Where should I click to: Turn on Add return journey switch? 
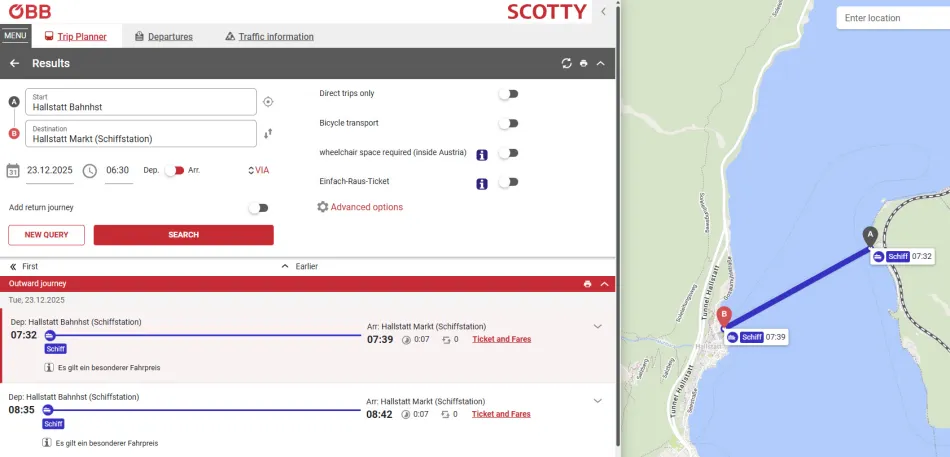[x=258, y=208]
